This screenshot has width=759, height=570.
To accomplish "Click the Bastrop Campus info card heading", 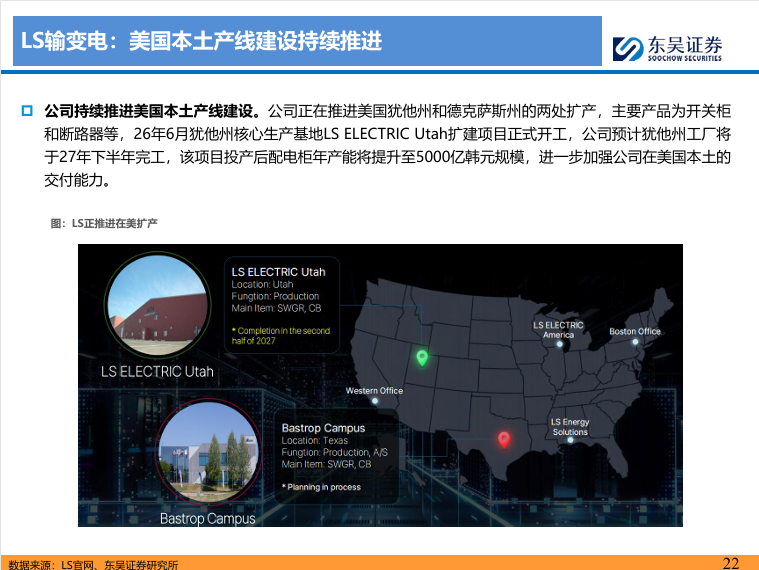I will pos(323,428).
